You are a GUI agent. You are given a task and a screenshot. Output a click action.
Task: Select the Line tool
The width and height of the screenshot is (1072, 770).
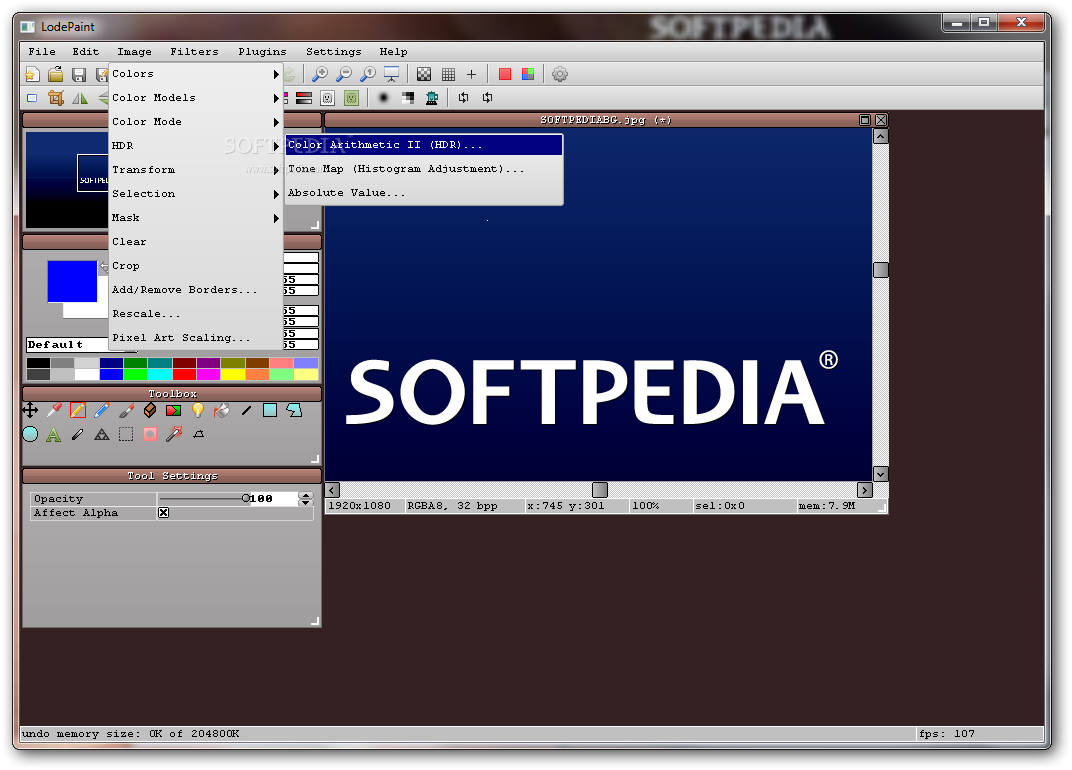(246, 410)
